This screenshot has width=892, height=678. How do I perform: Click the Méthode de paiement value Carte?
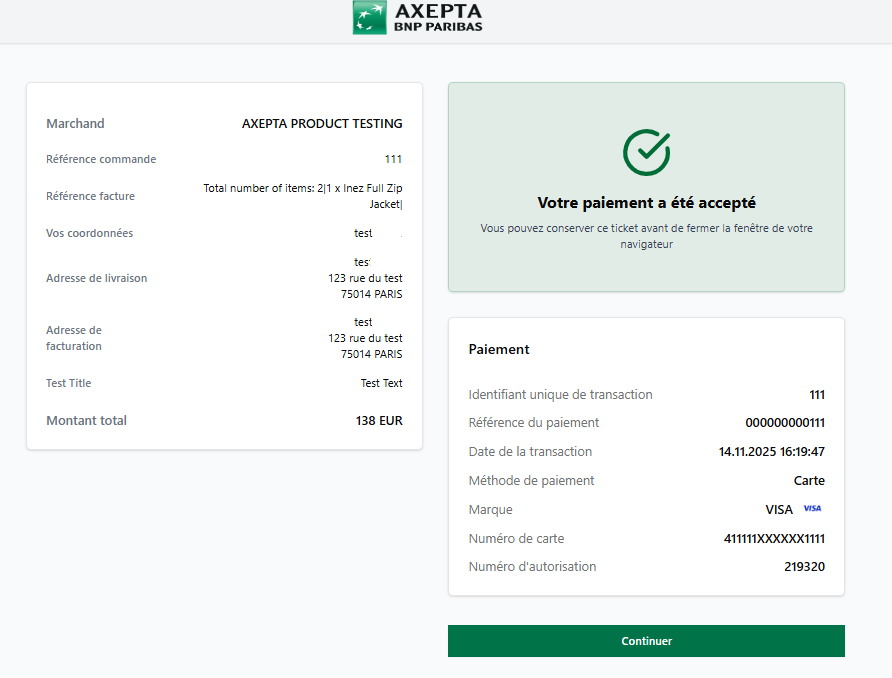point(809,481)
